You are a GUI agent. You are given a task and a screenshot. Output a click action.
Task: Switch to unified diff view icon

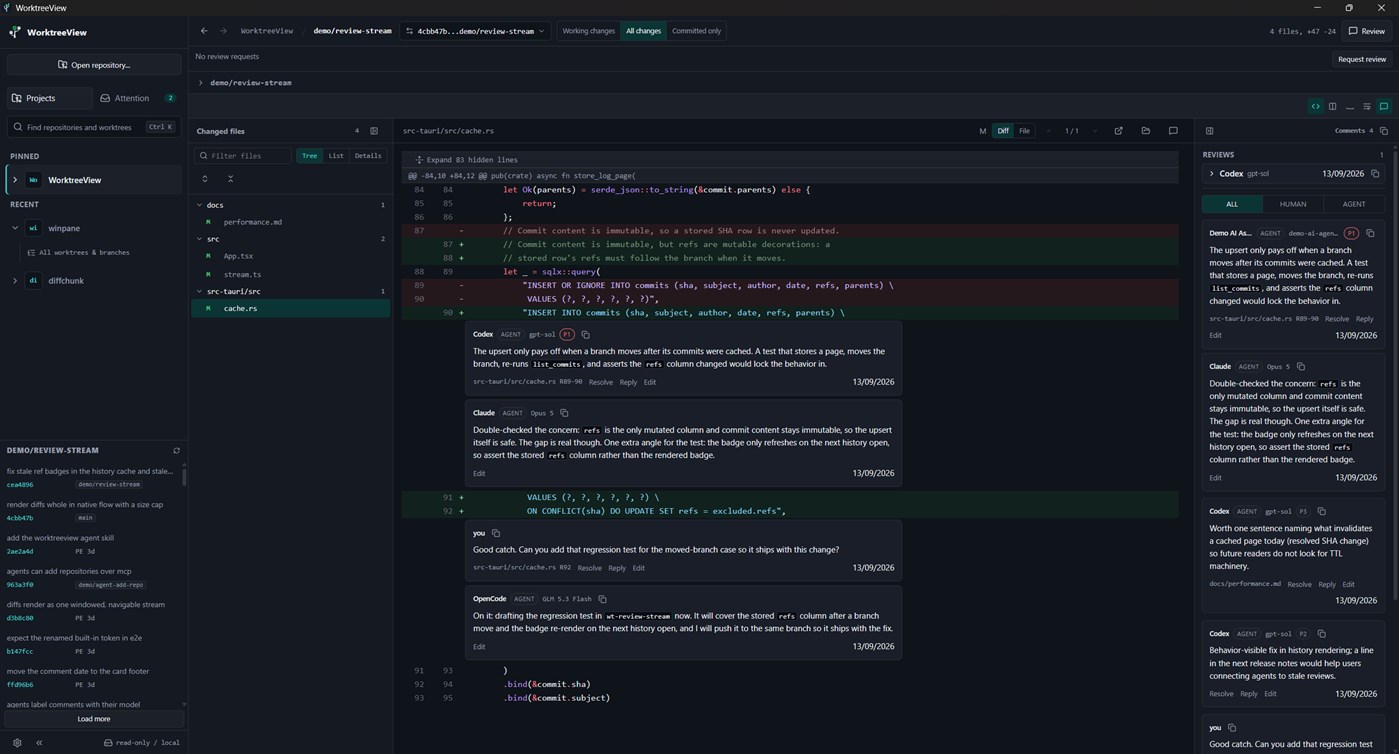point(1316,106)
